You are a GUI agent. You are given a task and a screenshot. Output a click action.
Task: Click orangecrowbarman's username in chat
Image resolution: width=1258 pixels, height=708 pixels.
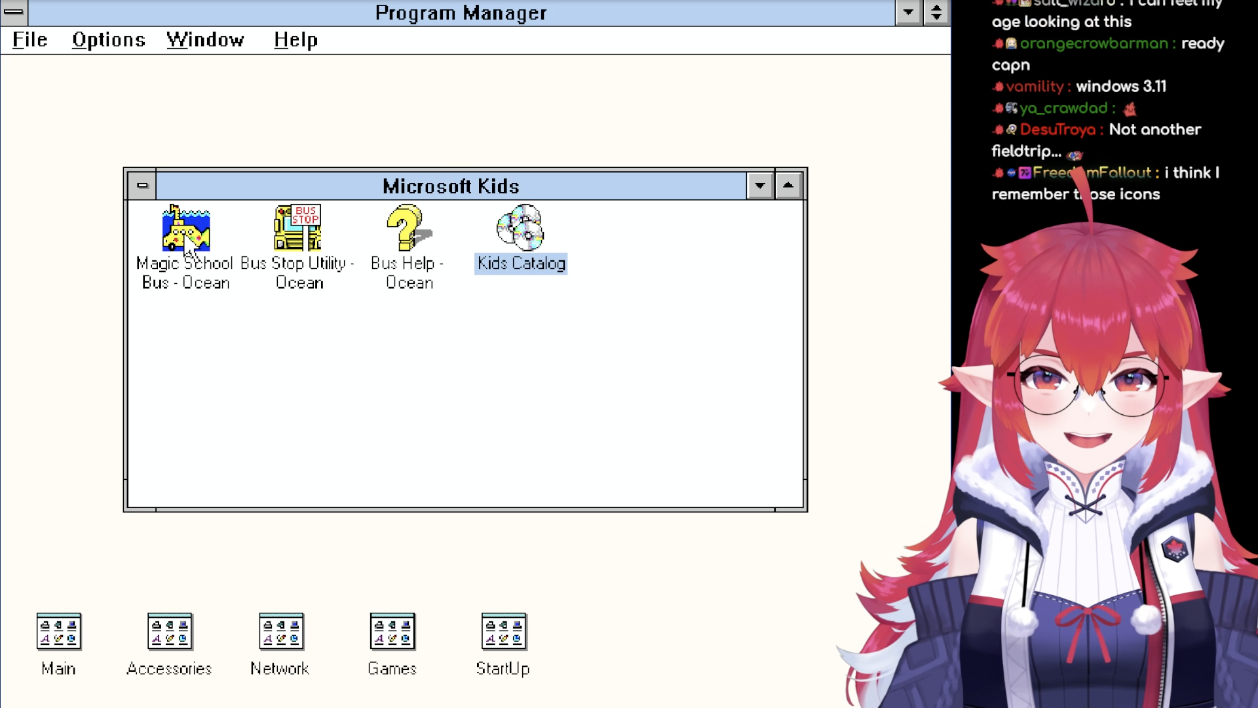click(1094, 44)
